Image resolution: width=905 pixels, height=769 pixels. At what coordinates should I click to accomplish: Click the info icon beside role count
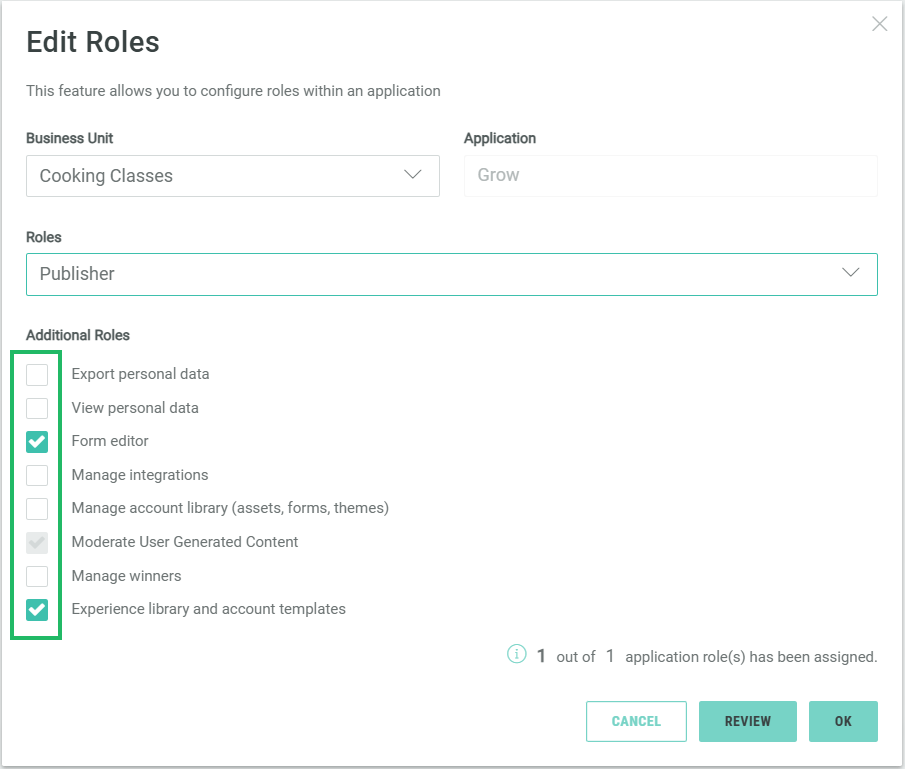pyautogui.click(x=516, y=655)
